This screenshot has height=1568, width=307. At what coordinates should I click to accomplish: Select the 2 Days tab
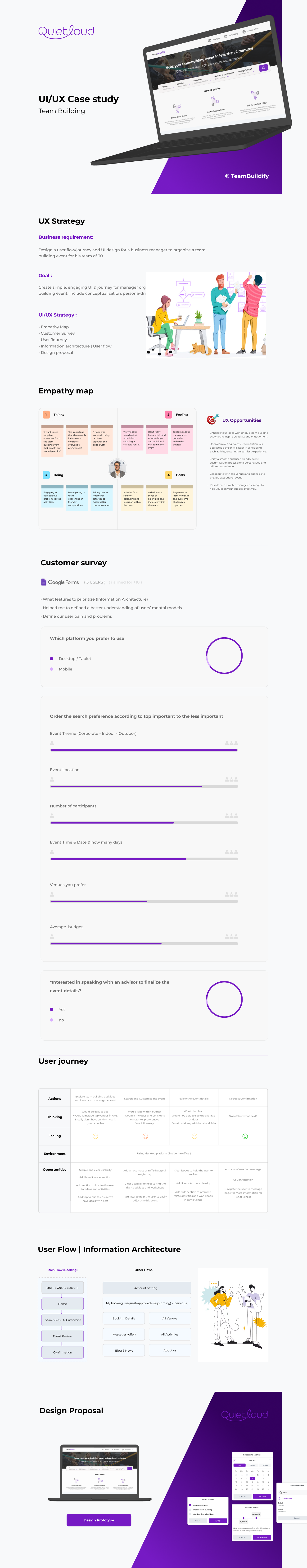coord(252,1465)
